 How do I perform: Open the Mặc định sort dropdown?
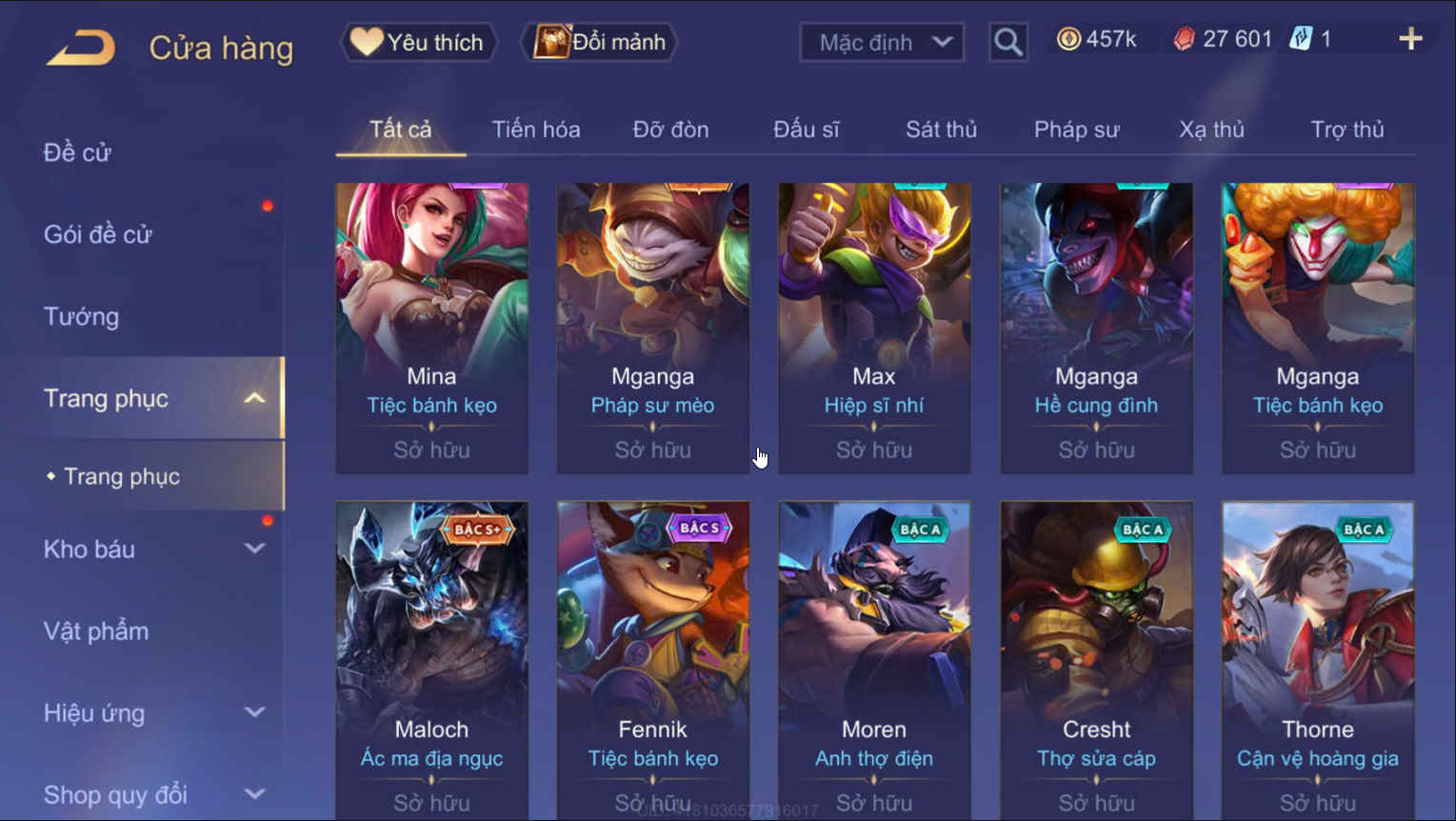click(882, 42)
